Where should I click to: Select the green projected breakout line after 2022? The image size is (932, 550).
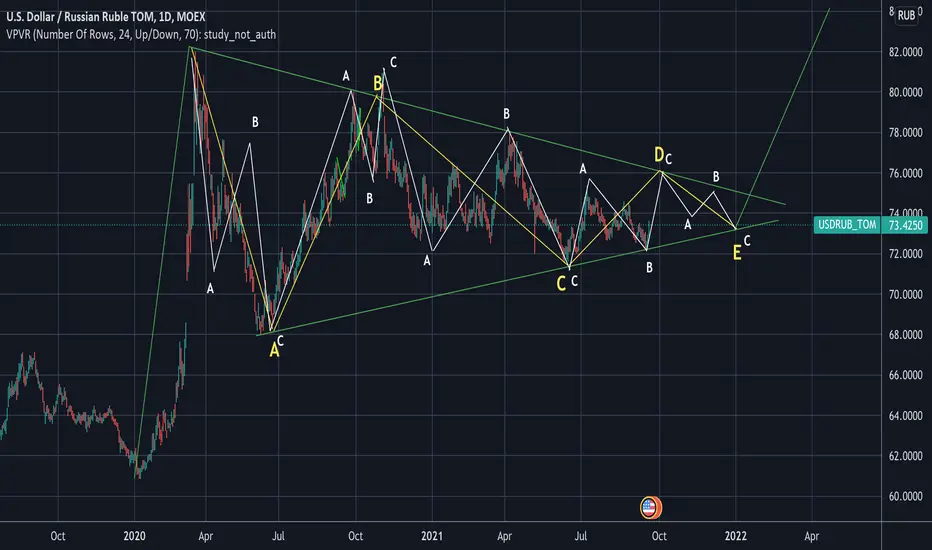783,118
